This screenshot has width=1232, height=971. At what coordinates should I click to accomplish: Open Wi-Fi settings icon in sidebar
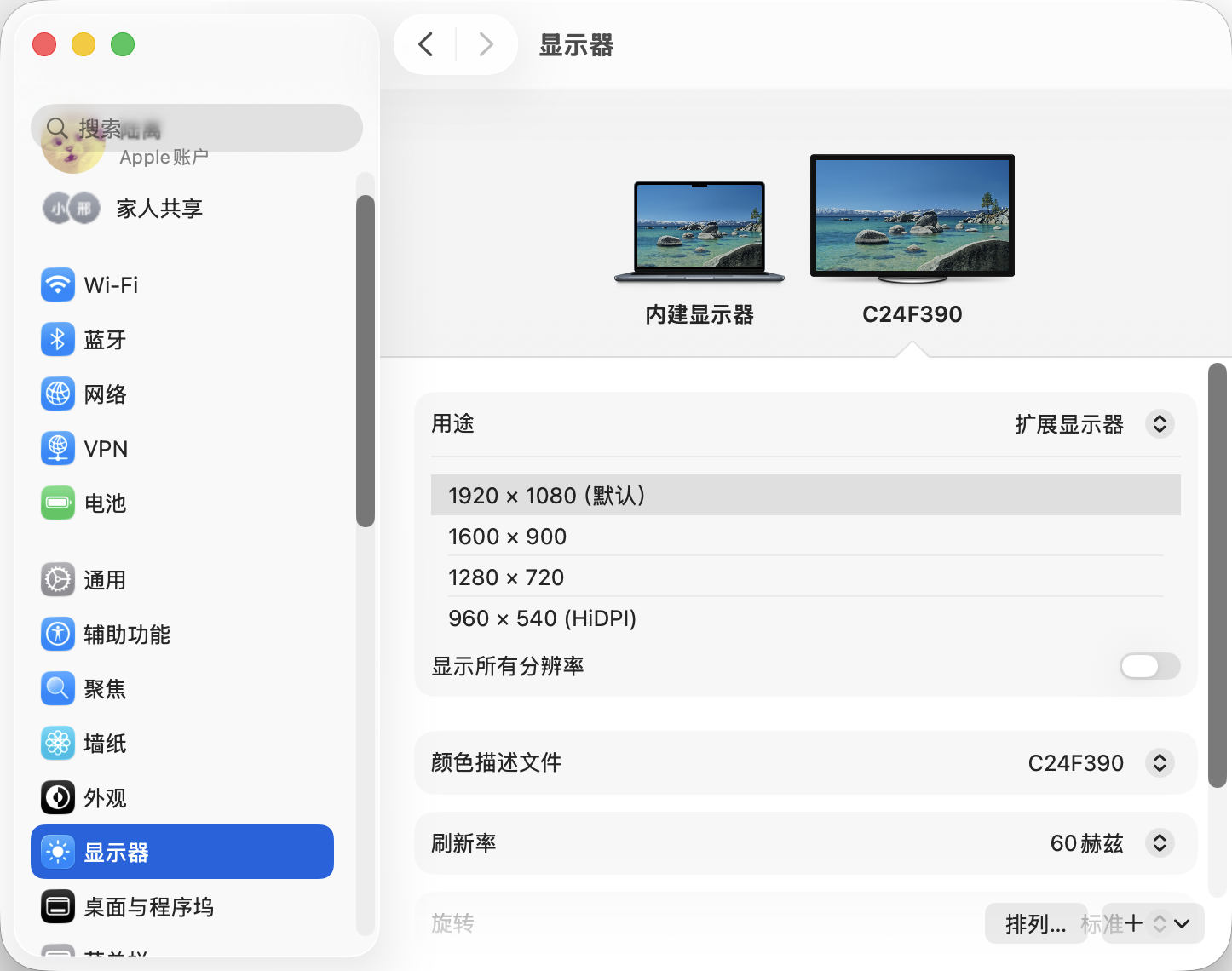pyautogui.click(x=58, y=285)
